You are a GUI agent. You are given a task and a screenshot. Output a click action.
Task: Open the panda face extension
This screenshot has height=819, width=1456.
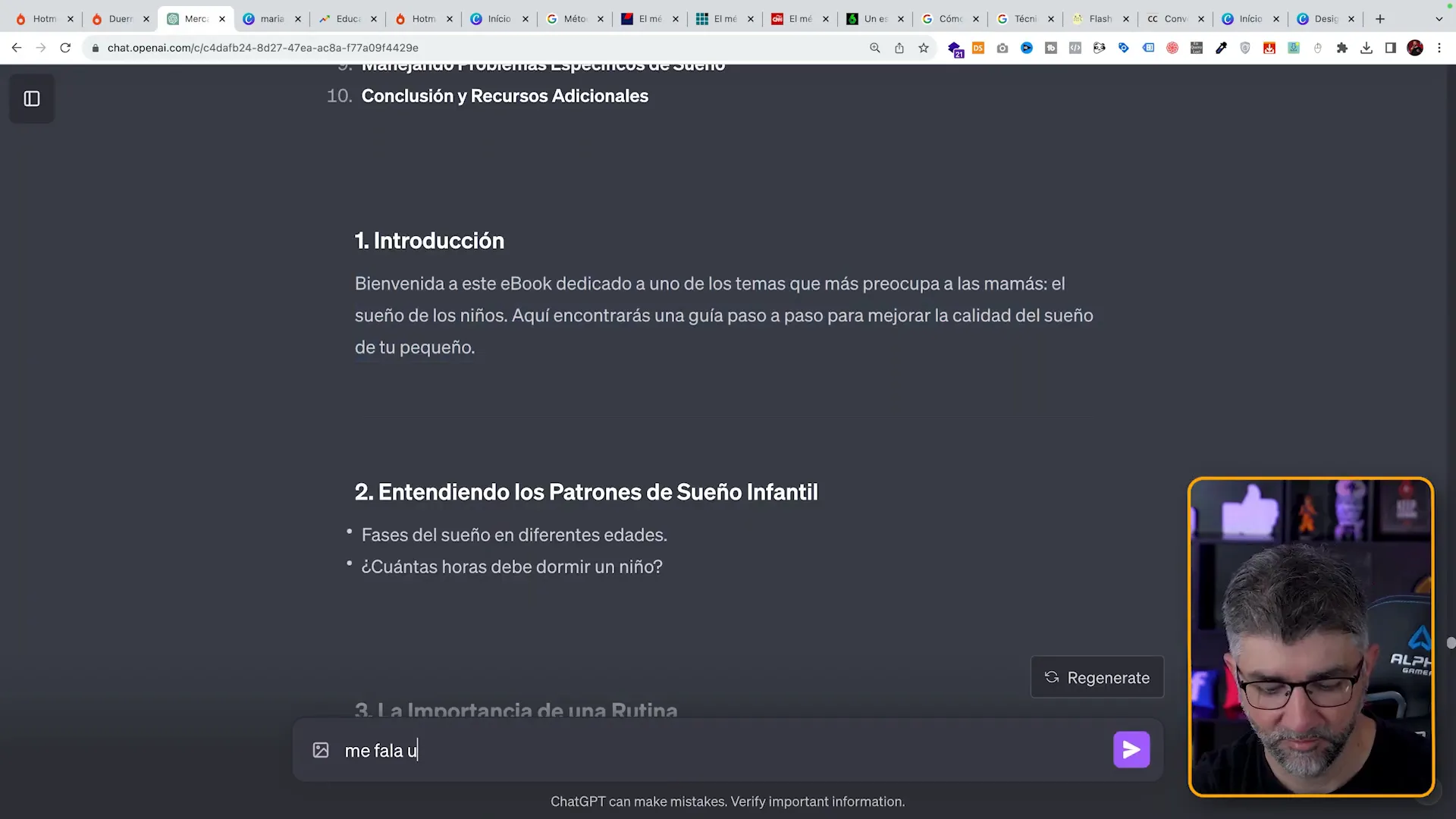pos(1100,48)
